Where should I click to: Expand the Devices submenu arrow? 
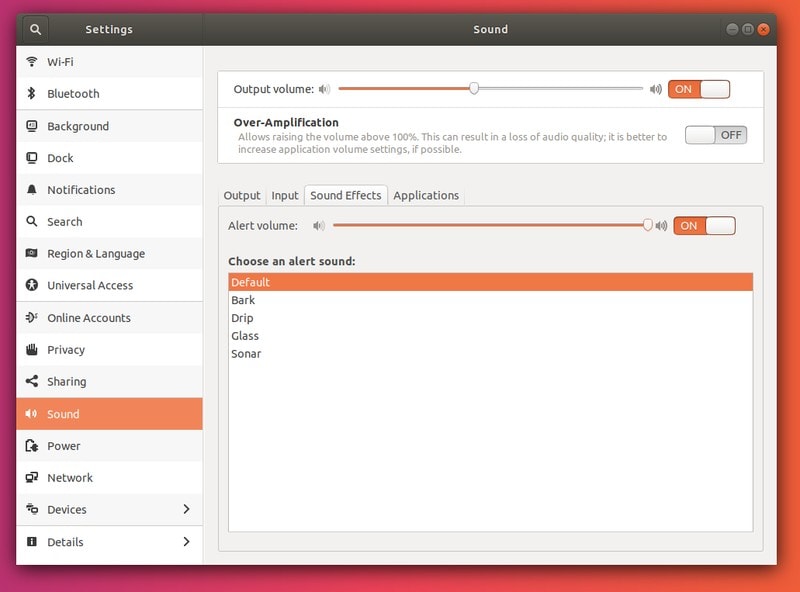(x=186, y=510)
